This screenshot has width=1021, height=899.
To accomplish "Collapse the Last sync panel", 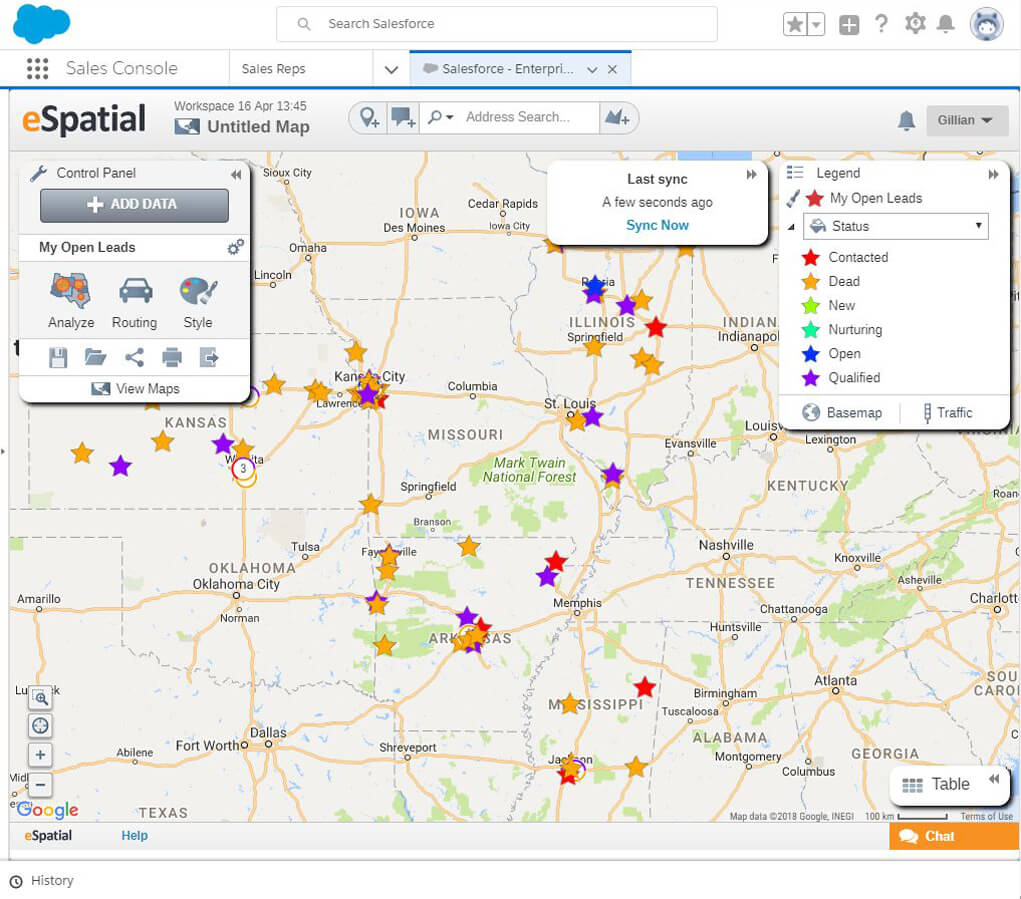I will pyautogui.click(x=751, y=174).
